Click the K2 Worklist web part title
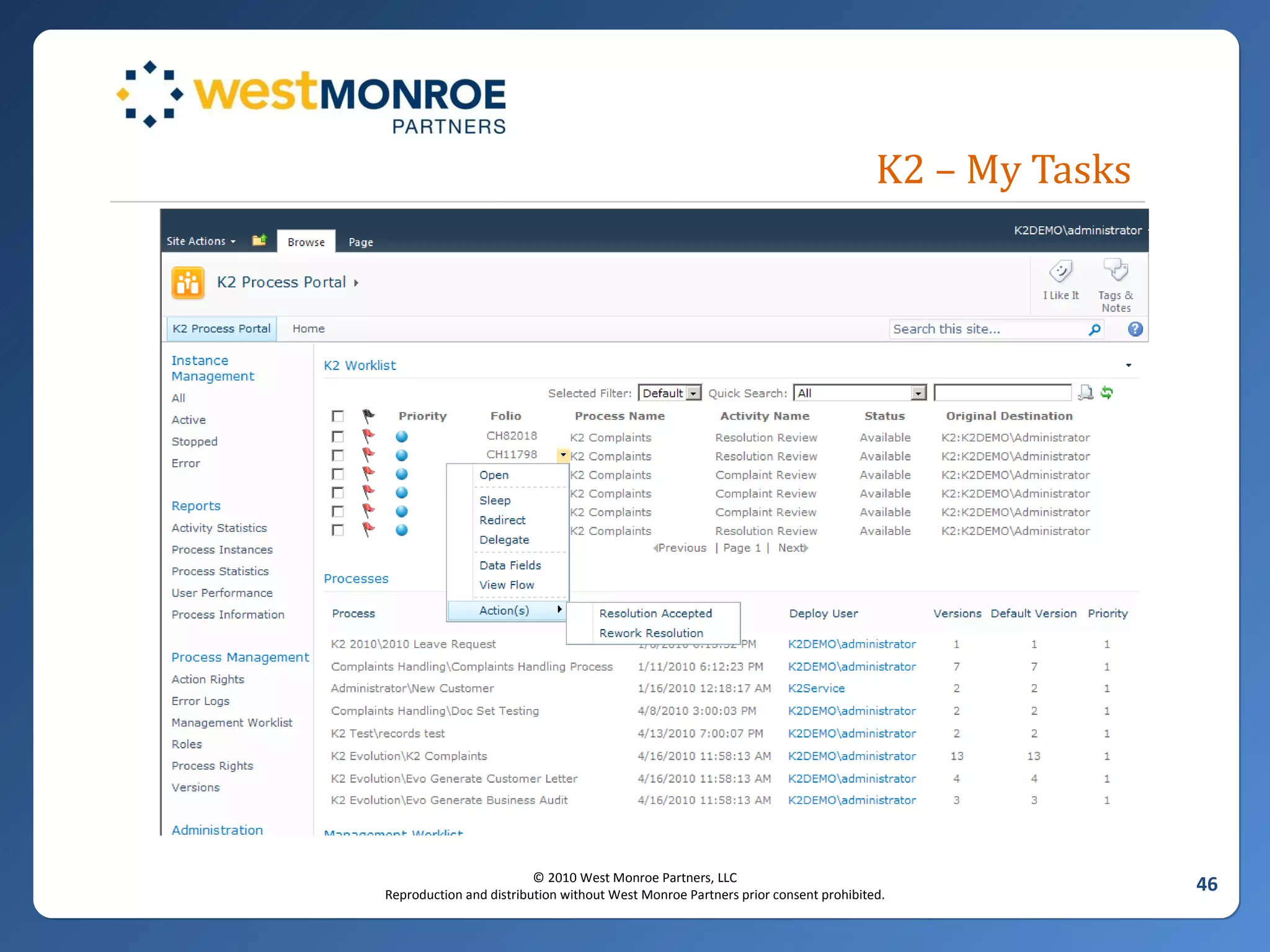This screenshot has width=1270, height=952. click(x=360, y=366)
